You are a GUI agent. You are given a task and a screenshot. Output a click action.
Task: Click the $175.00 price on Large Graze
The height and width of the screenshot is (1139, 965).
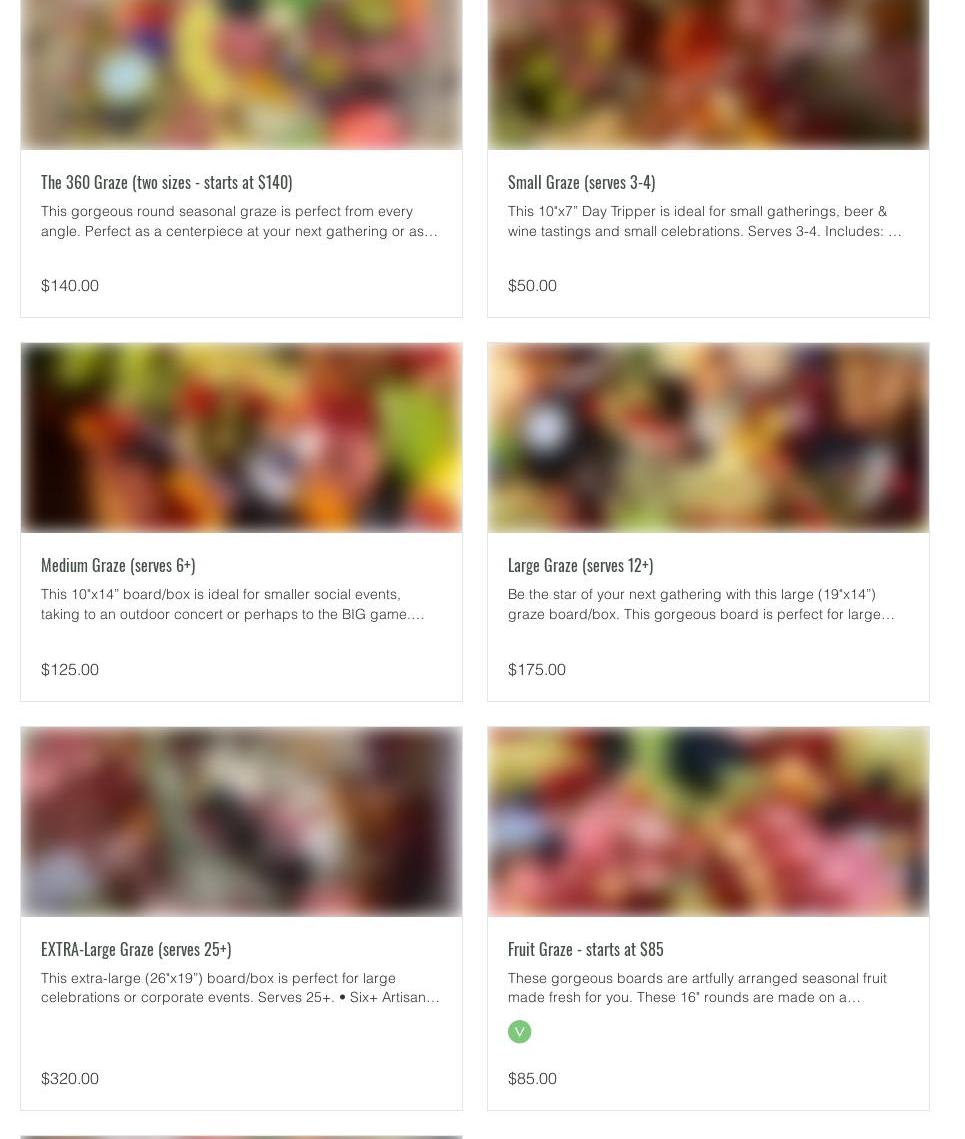[x=536, y=670]
